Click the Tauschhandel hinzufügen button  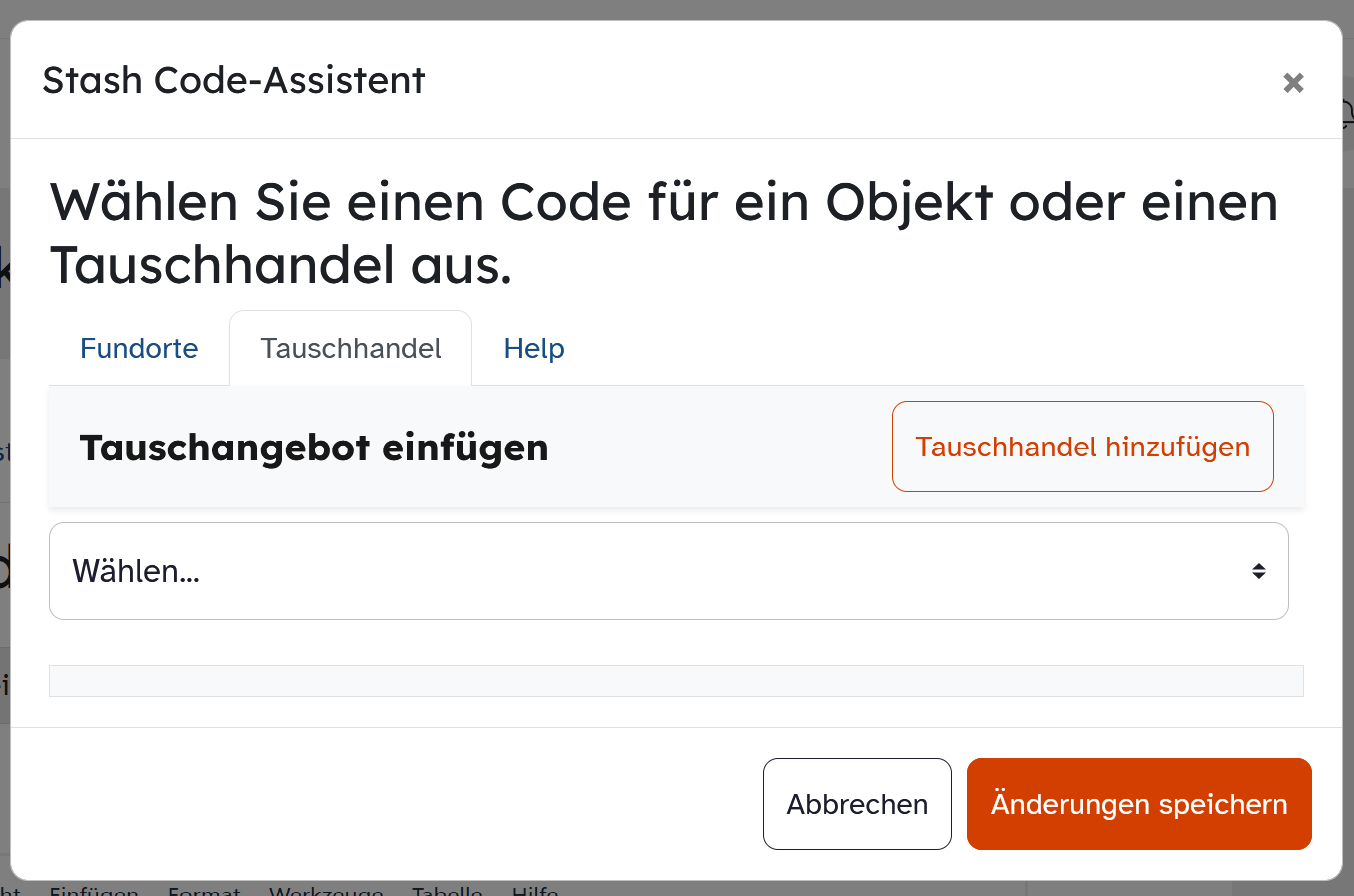(1082, 447)
